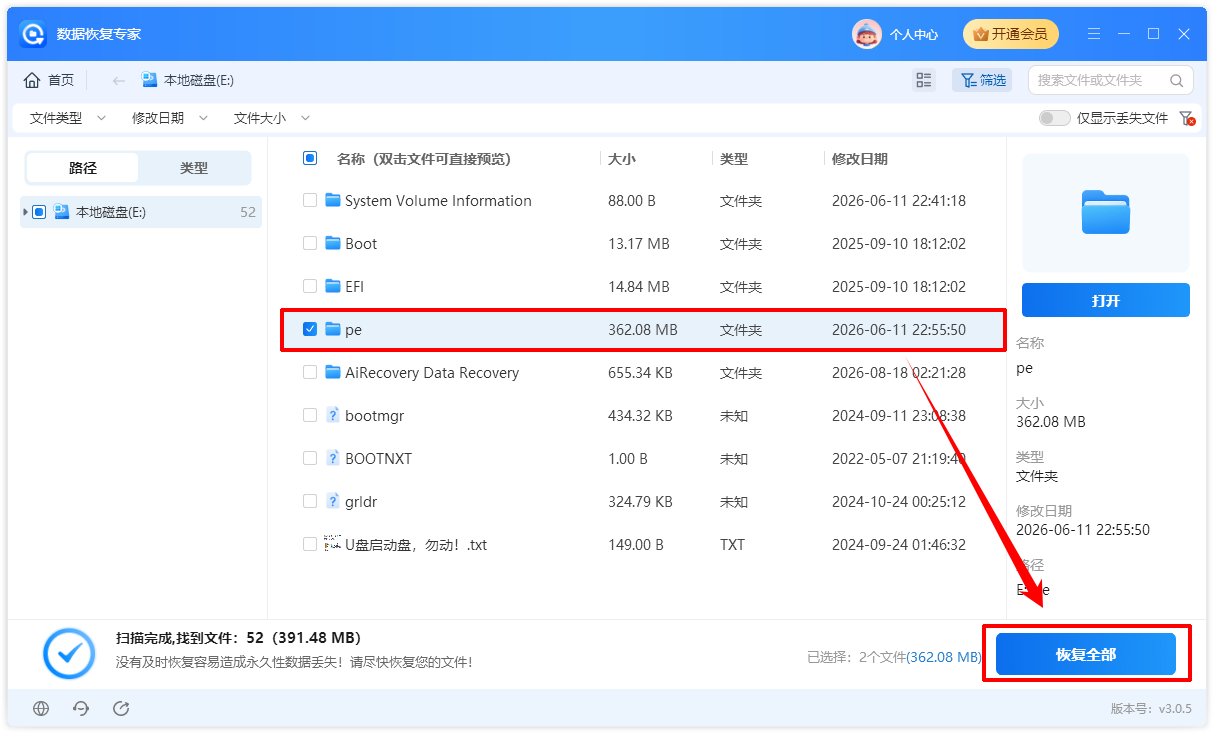Check the tree checkbox for 本地磁盘(E:)
This screenshot has height=734, width=1214.
tap(39, 212)
